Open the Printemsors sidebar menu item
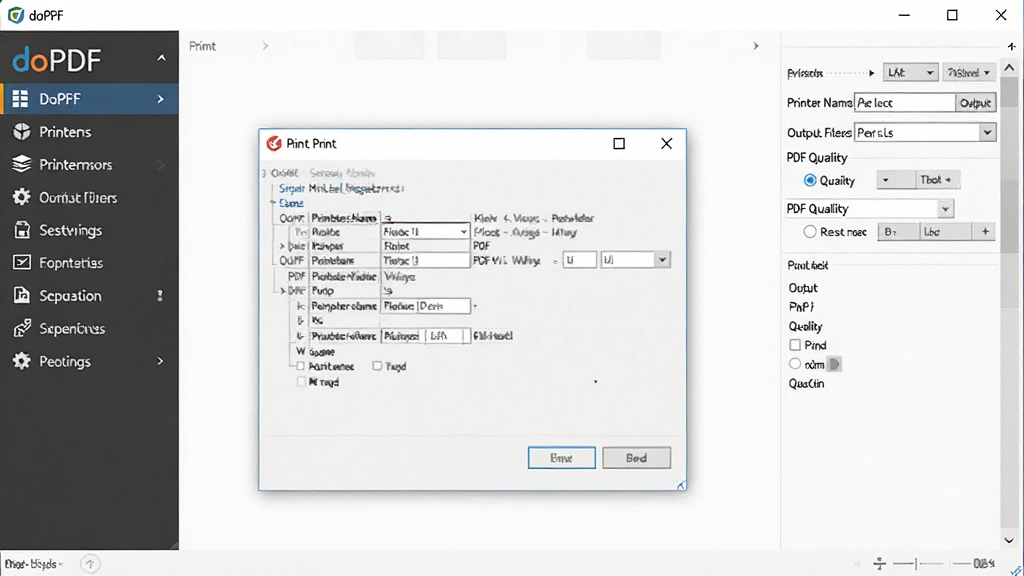1024x576 pixels. [x=89, y=164]
